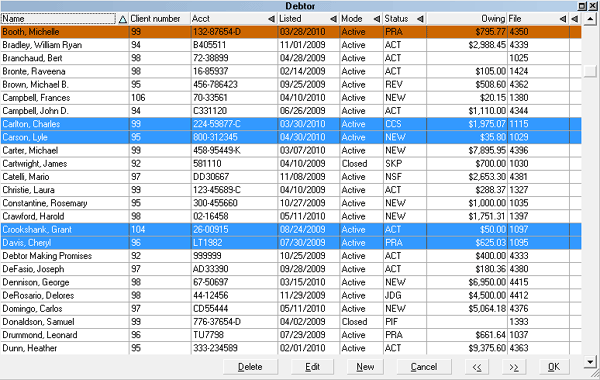Click the arrow icon in Mode header
Image resolution: width=600 pixels, height=380 pixels.
(x=377, y=19)
